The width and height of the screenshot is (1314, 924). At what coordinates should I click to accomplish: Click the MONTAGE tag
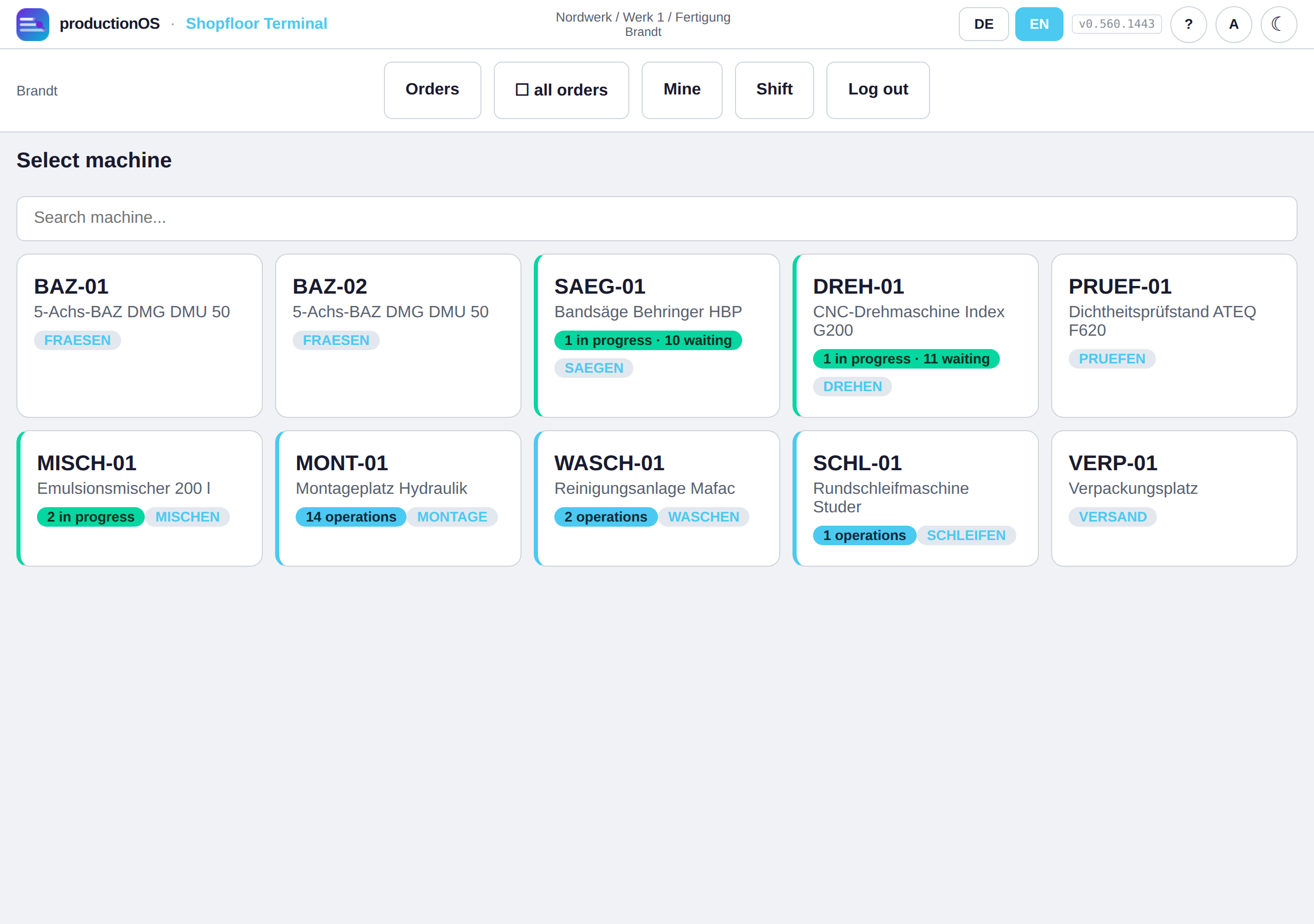(452, 516)
